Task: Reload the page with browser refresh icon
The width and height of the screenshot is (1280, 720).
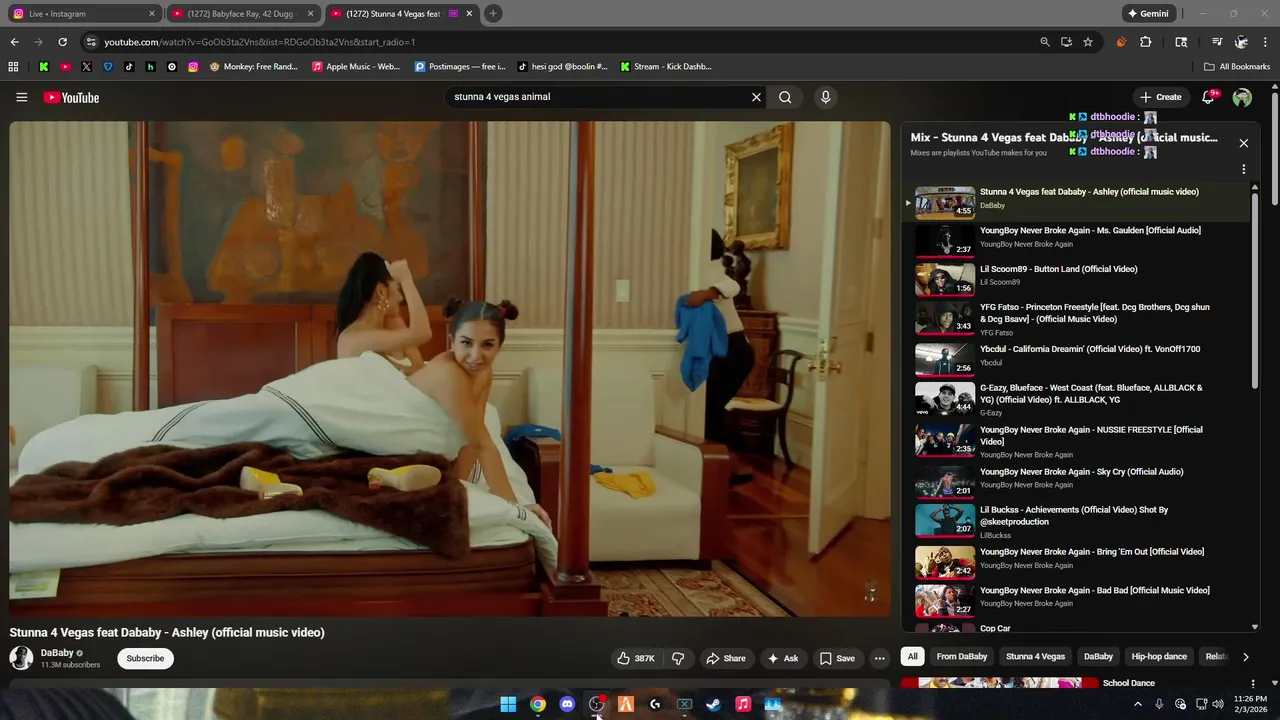Action: (x=62, y=42)
